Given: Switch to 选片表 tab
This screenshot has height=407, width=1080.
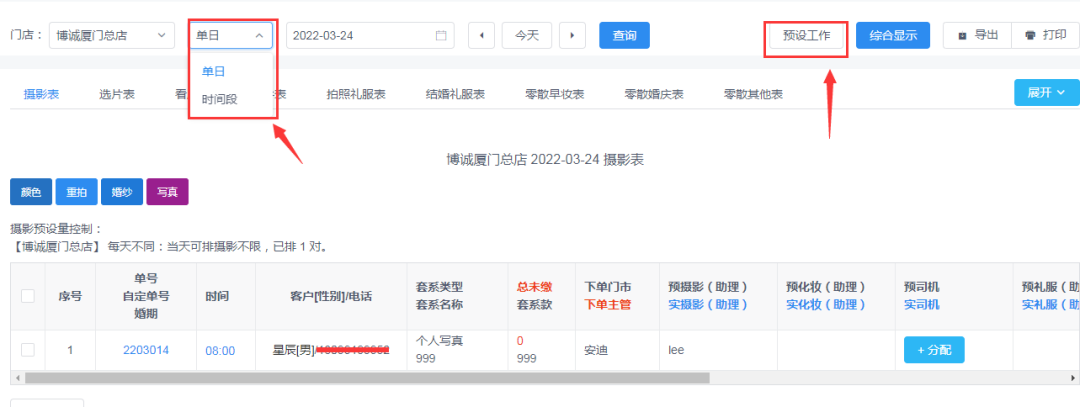Looking at the screenshot, I should (x=116, y=94).
